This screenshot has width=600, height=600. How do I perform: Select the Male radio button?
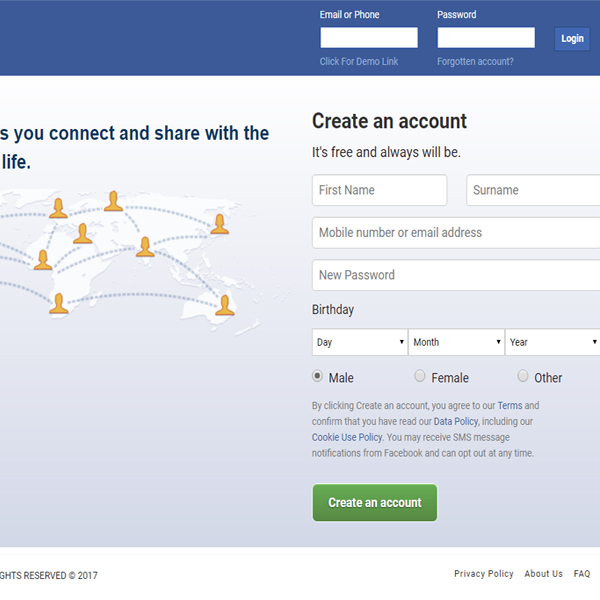[x=317, y=376]
